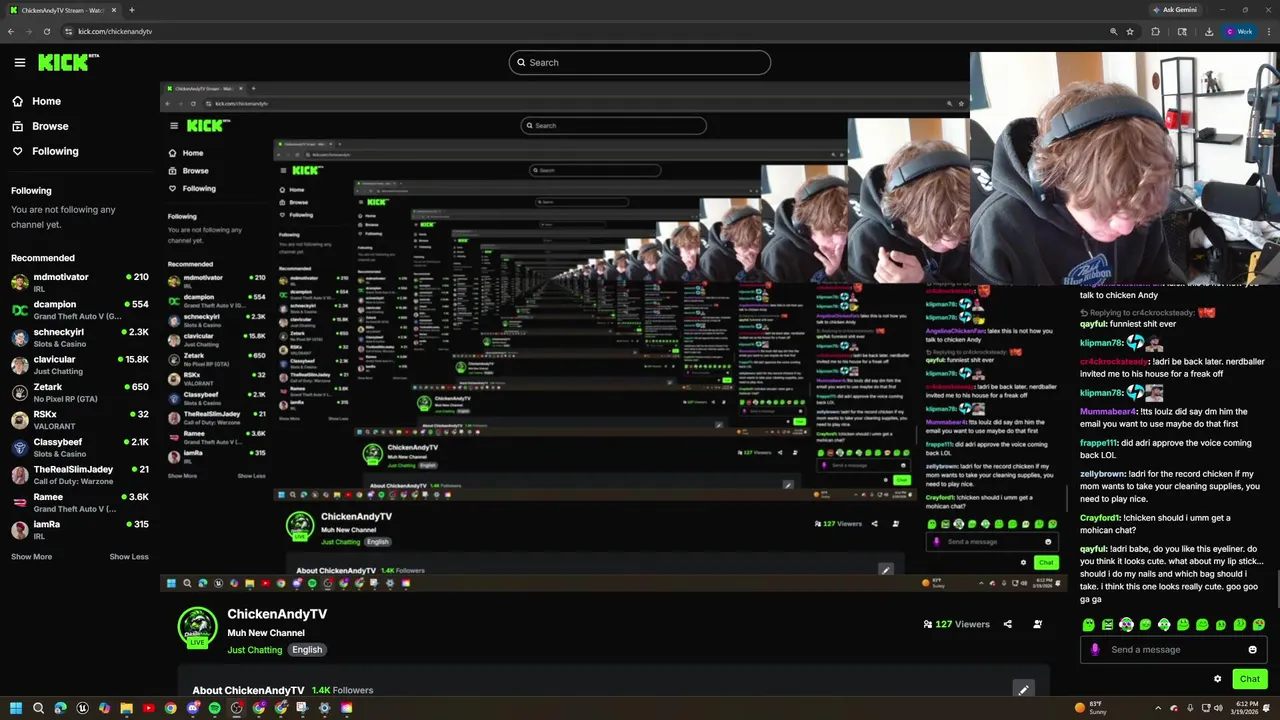Open chat settings gear

(x=1217, y=679)
